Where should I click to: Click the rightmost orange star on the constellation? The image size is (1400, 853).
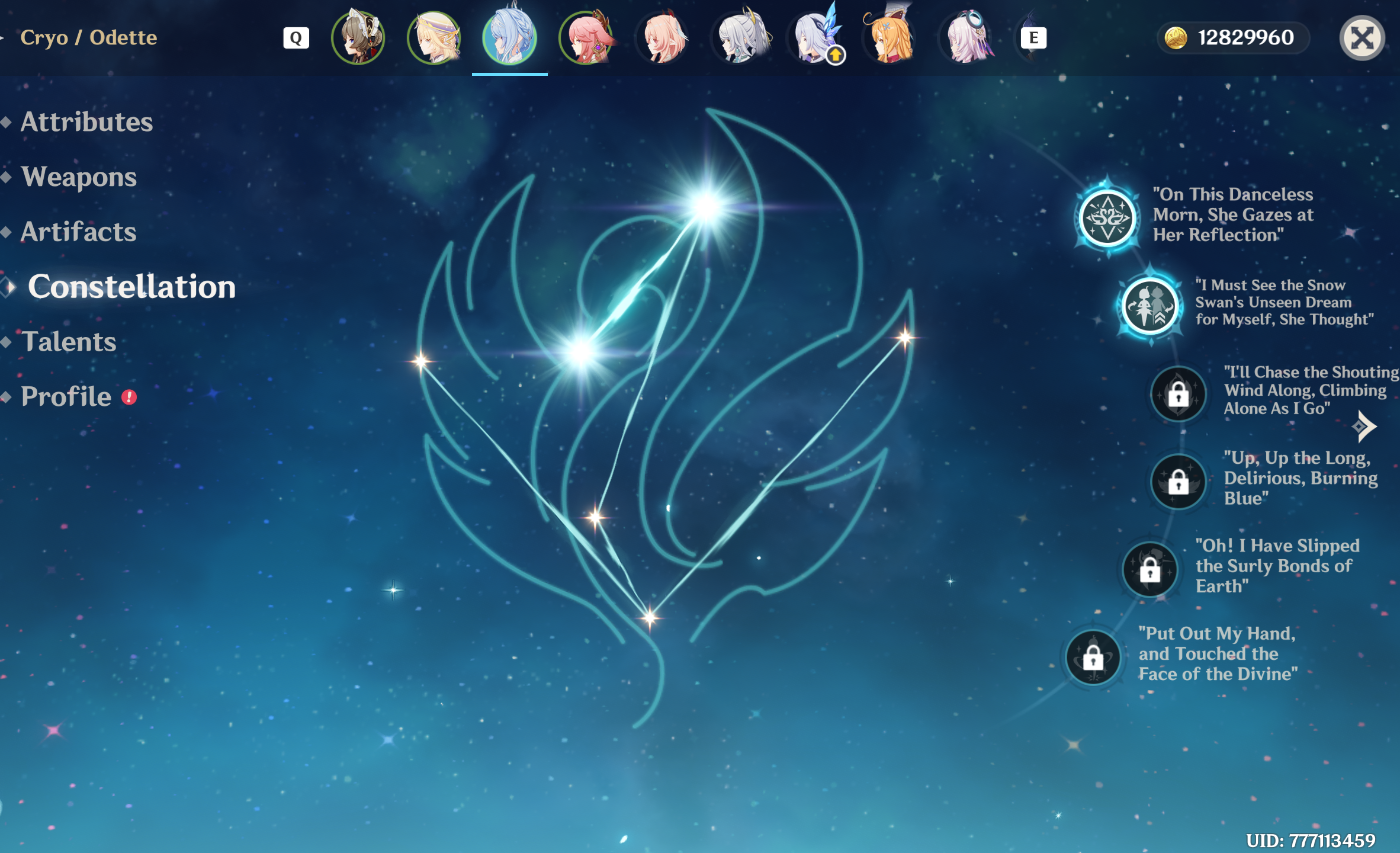(905, 338)
